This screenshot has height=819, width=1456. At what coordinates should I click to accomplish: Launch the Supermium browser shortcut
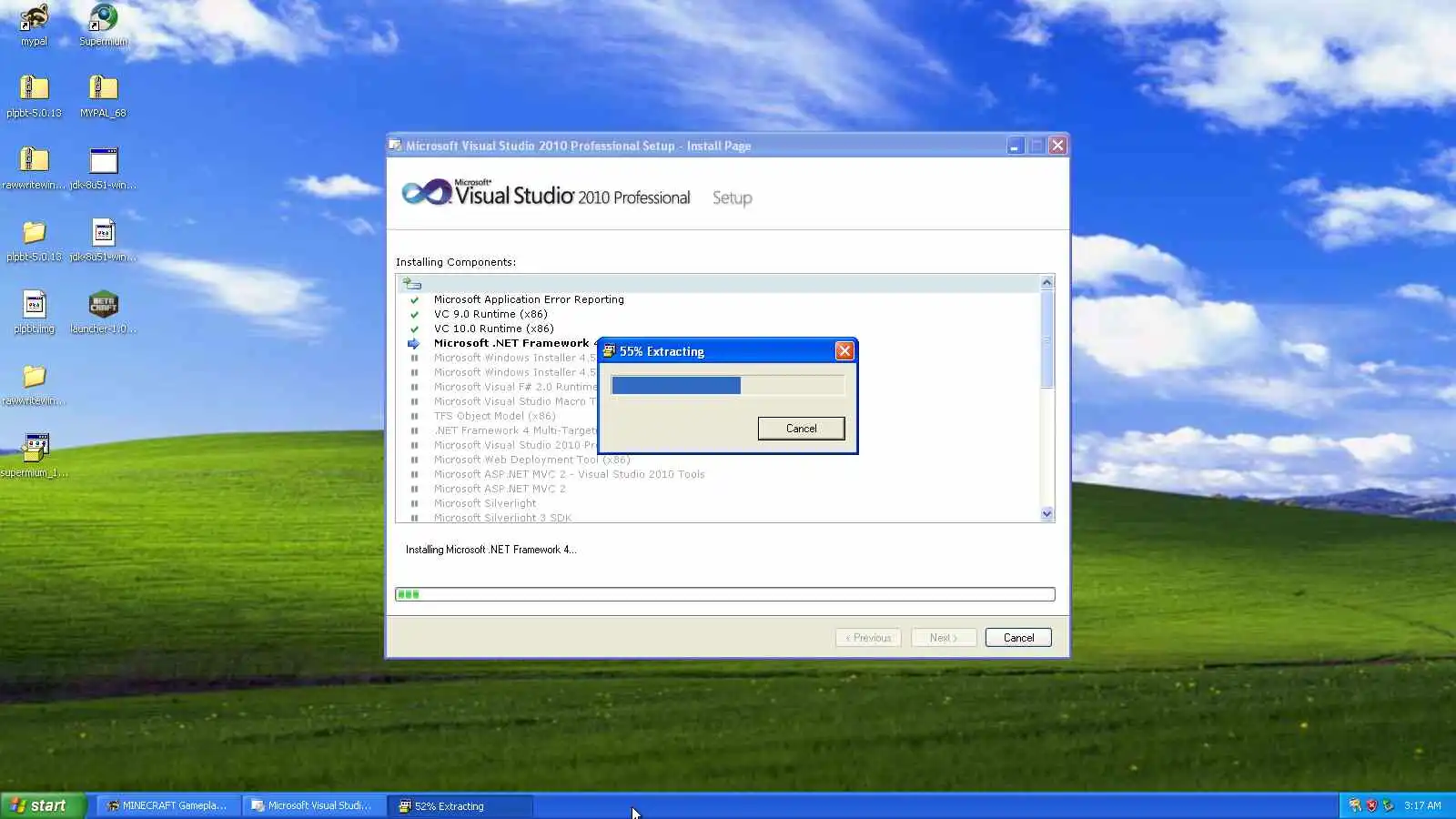(x=103, y=17)
